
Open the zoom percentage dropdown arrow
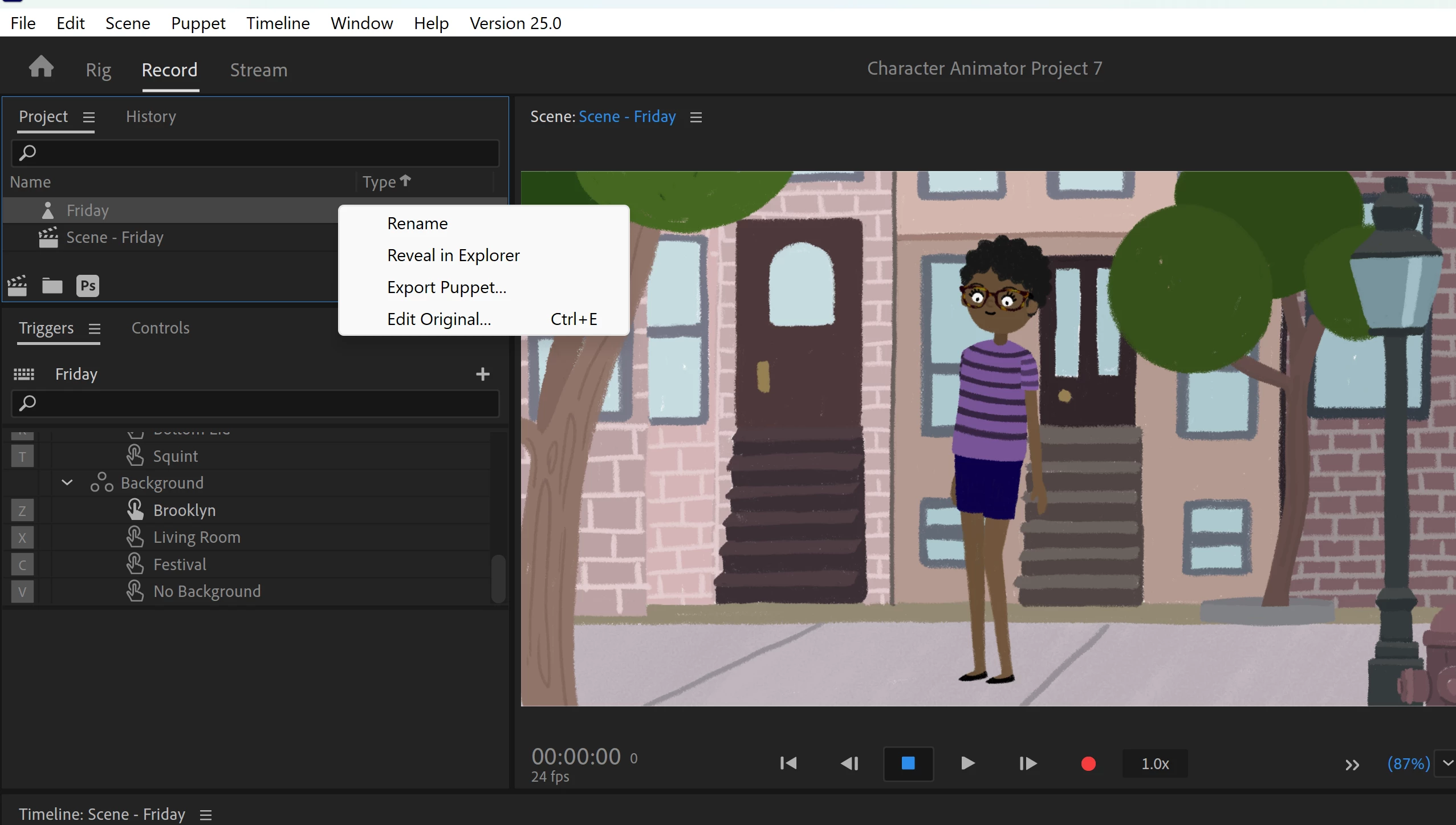pos(1447,763)
